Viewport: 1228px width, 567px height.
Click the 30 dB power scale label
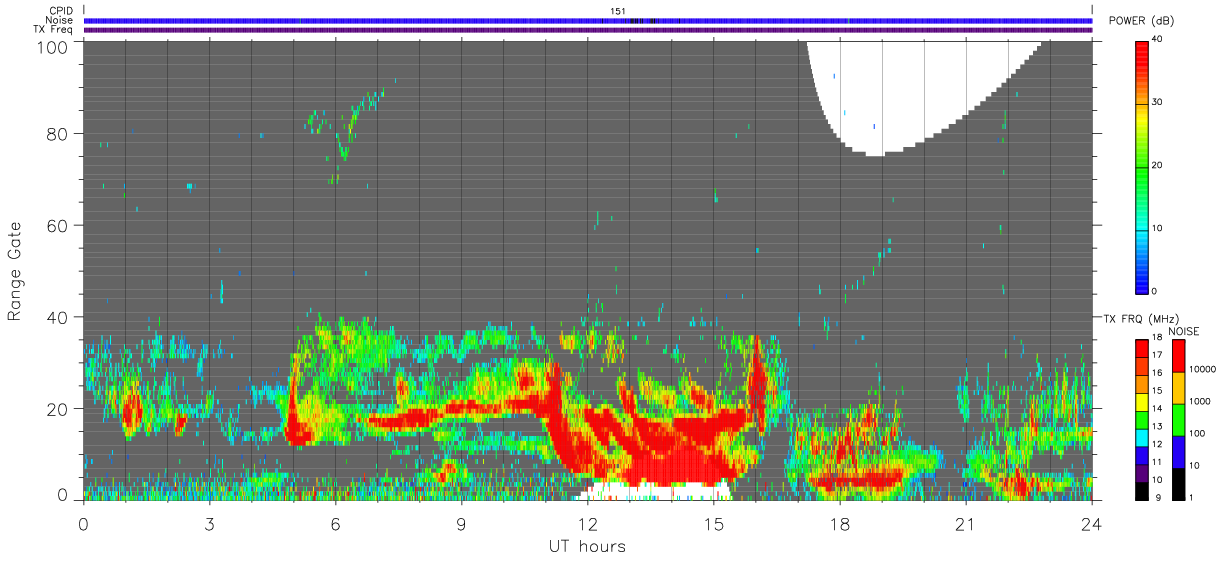[1157, 103]
